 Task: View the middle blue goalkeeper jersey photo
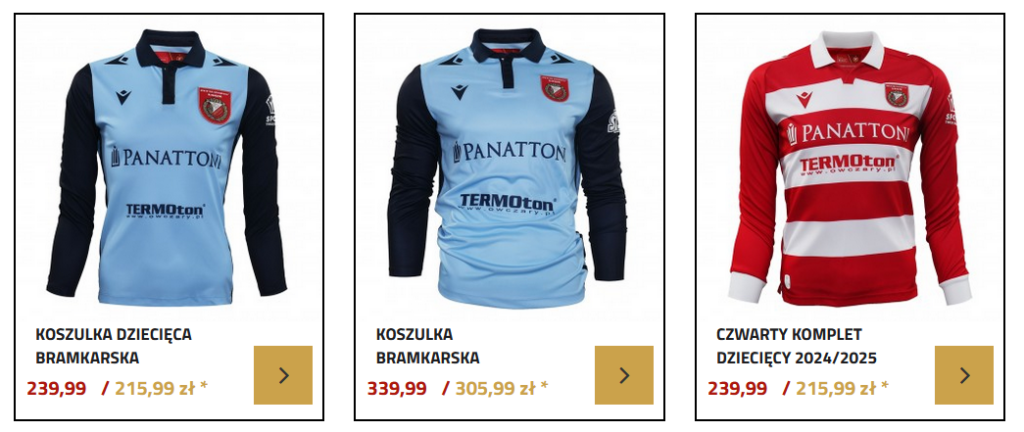tap(507, 167)
